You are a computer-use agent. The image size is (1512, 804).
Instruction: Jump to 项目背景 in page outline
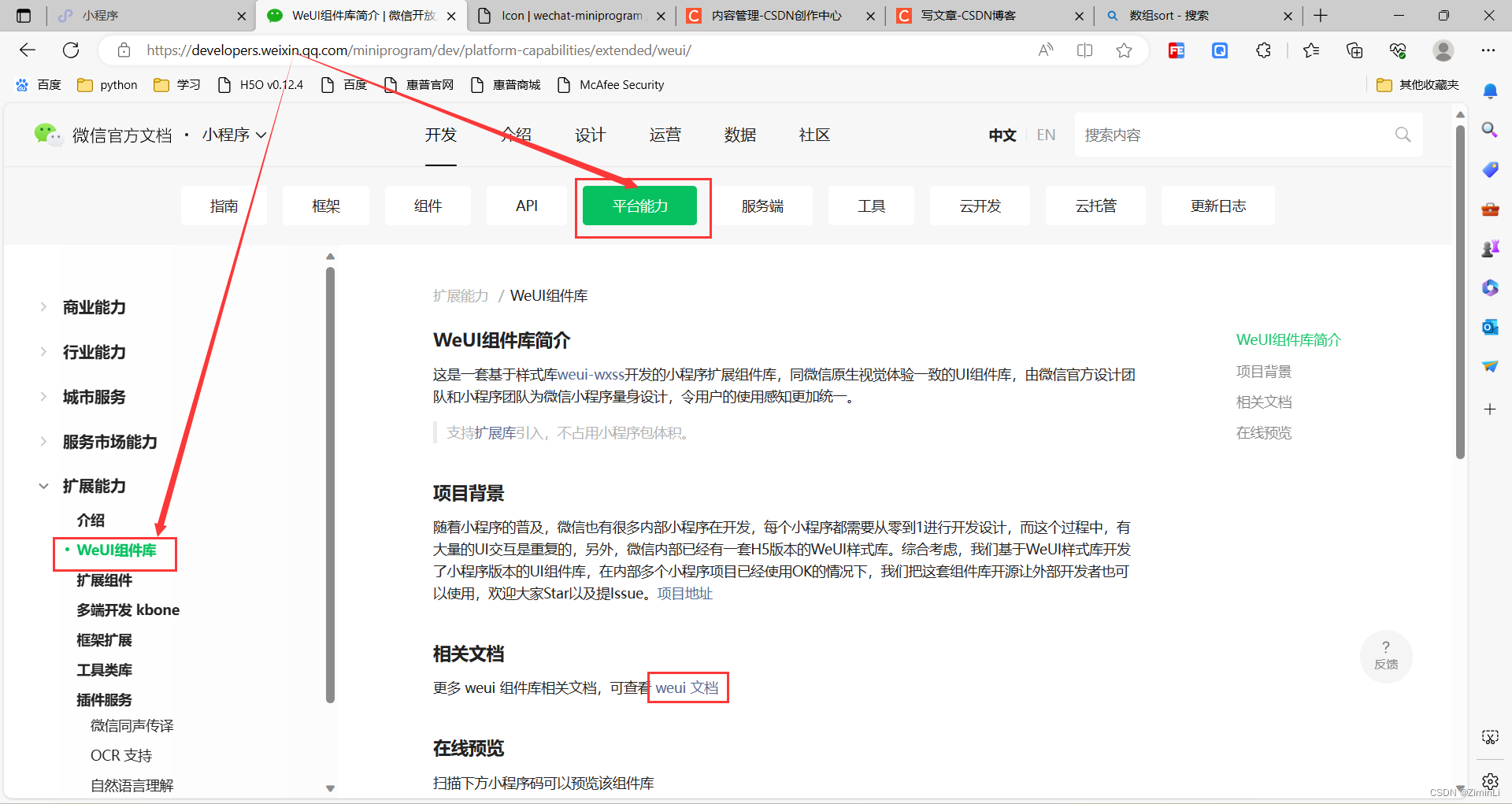click(x=1264, y=371)
